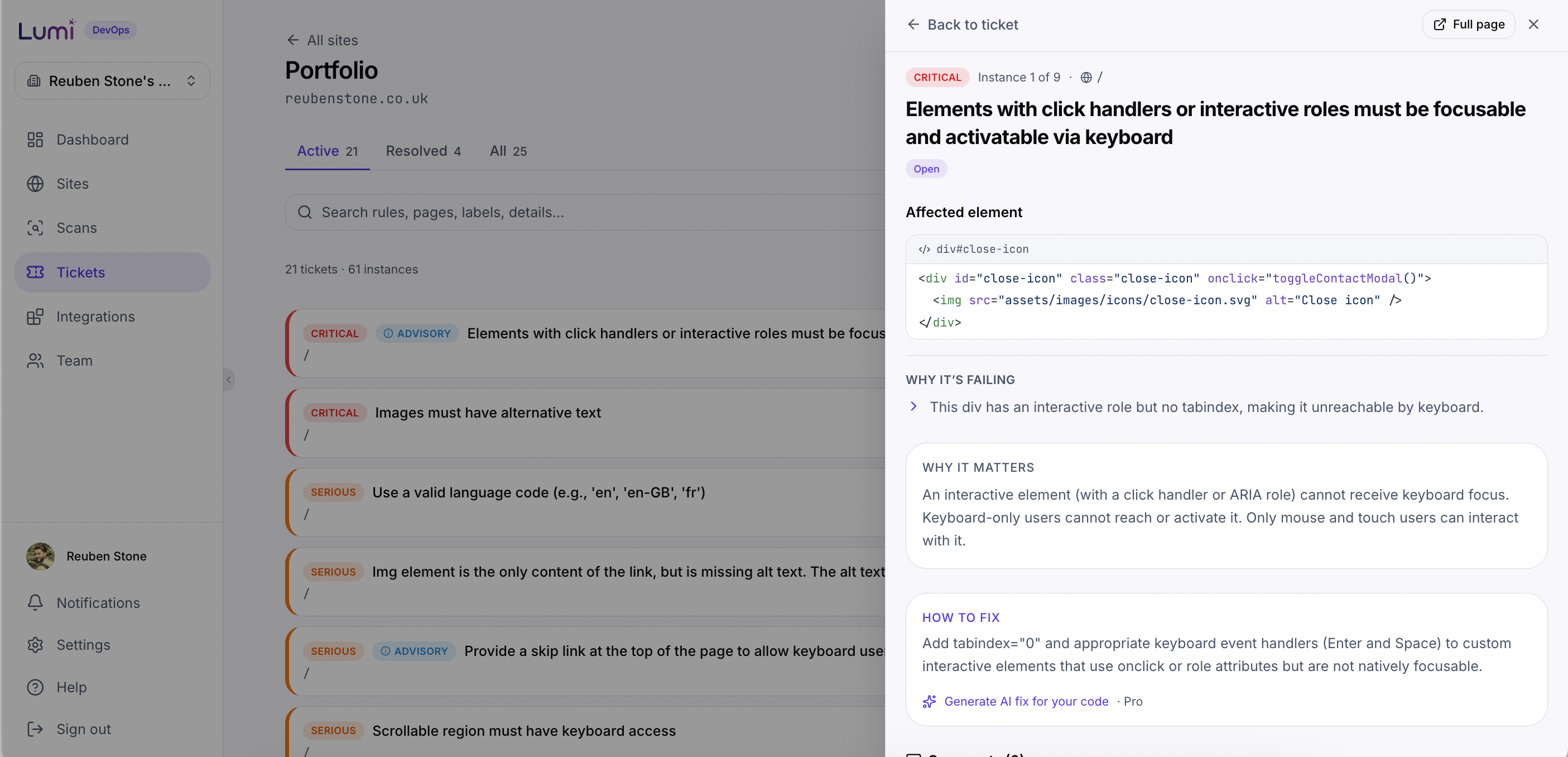Click the DevOps badge
The width and height of the screenshot is (1568, 757).
click(x=111, y=30)
